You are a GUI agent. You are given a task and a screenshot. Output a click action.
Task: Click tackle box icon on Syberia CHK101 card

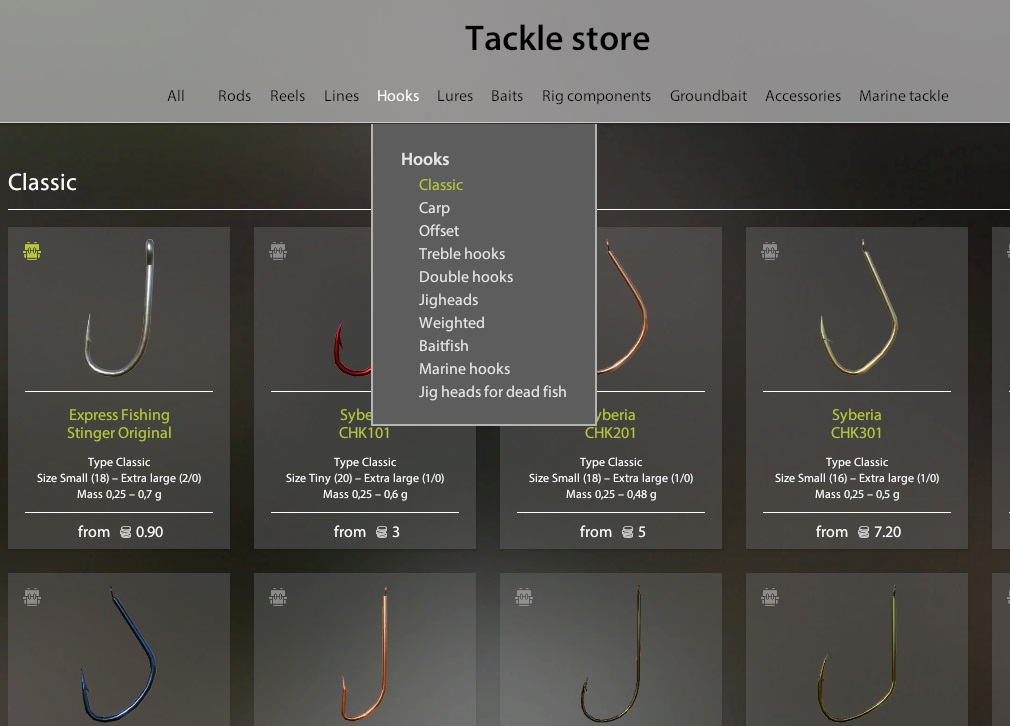[x=278, y=251]
